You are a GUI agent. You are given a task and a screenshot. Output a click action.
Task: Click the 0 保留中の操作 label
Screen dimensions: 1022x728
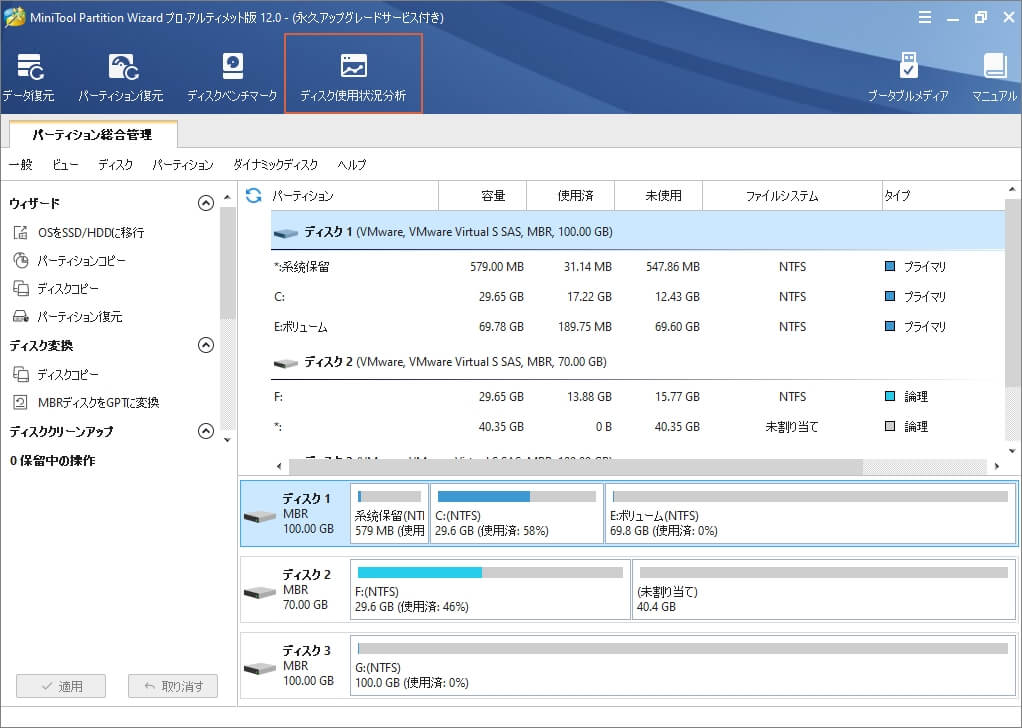(x=52, y=461)
